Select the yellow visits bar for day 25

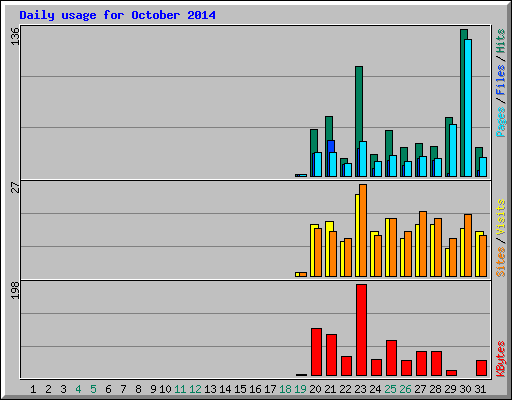387,247
